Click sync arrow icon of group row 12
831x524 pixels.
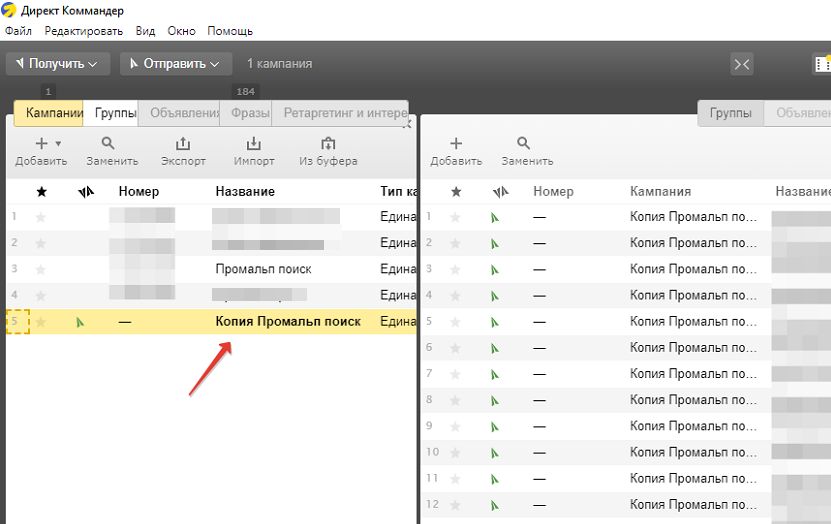point(495,505)
